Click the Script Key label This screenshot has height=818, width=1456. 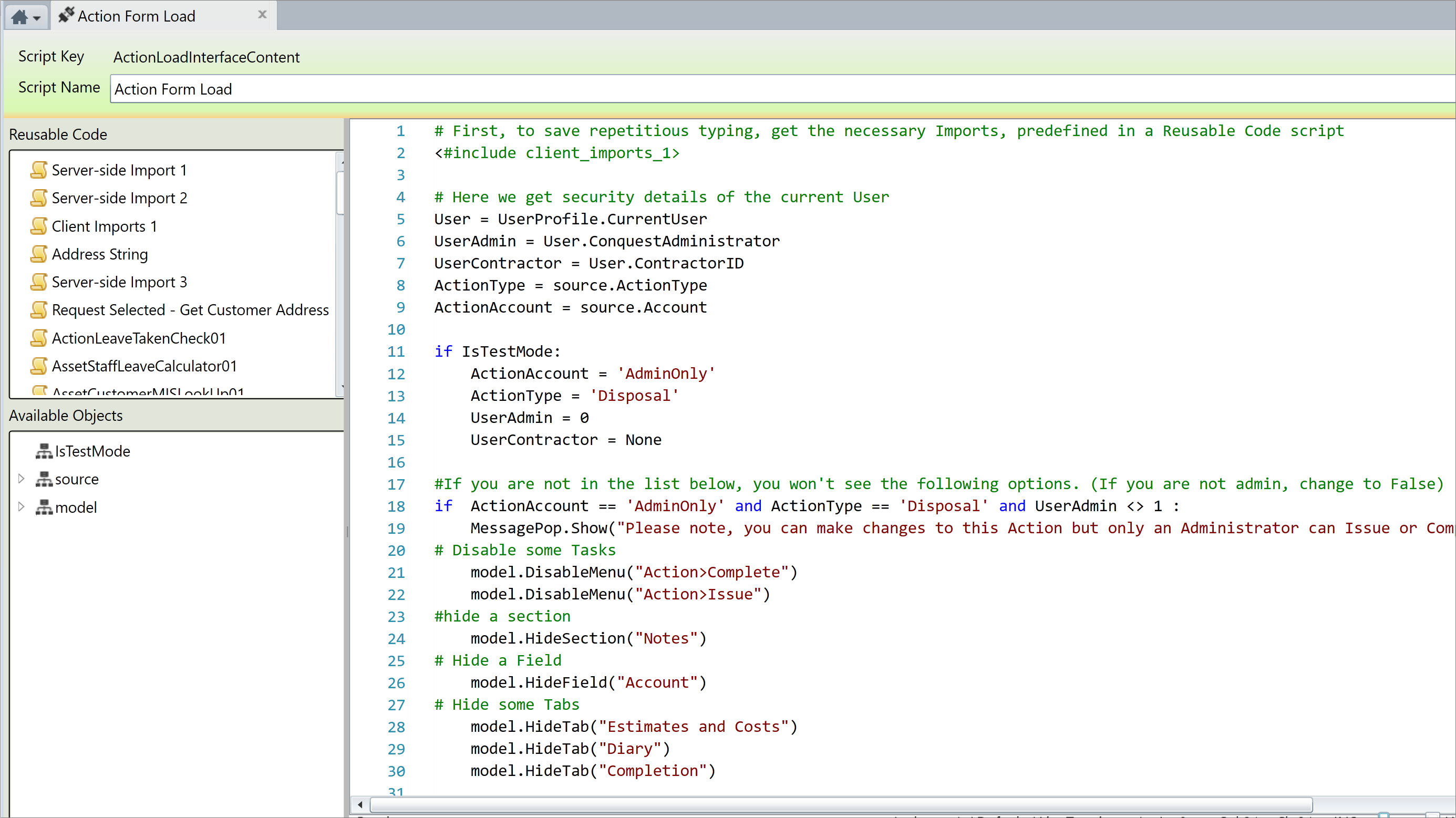[51, 56]
